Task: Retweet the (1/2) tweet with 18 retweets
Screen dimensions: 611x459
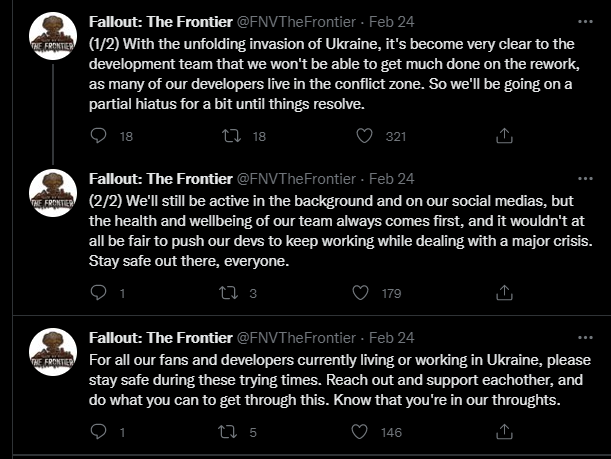Action: coord(231,136)
